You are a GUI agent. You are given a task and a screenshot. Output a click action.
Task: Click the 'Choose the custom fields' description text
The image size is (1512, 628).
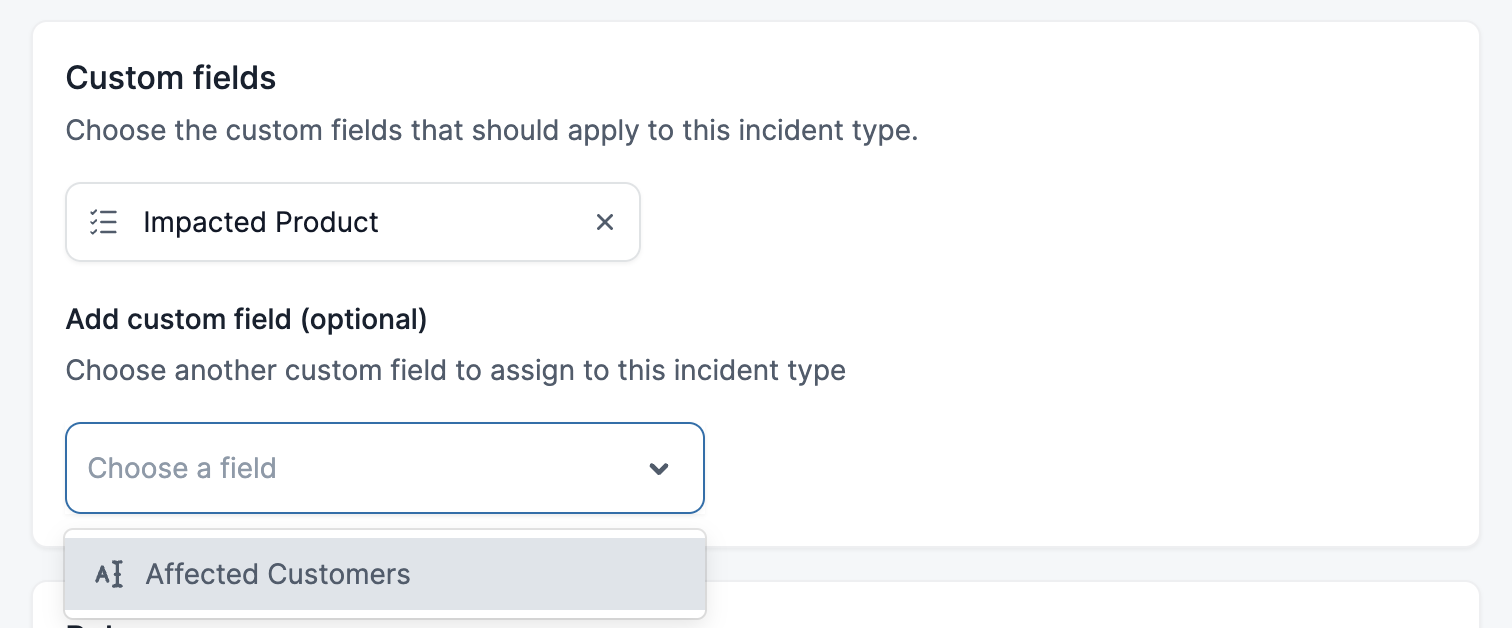pos(491,131)
